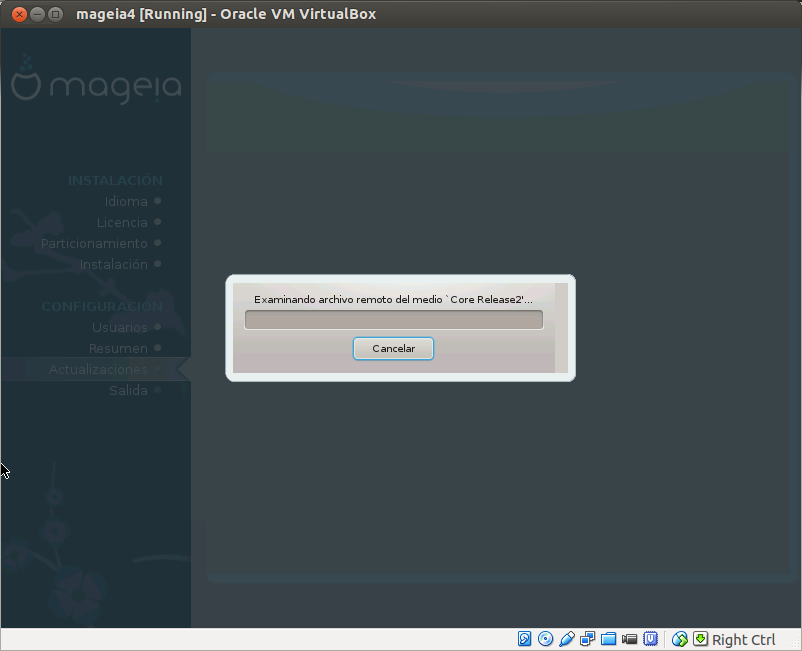The width and height of the screenshot is (802, 651).
Task: Click the keyboard capture arrow icon
Action: click(x=700, y=638)
